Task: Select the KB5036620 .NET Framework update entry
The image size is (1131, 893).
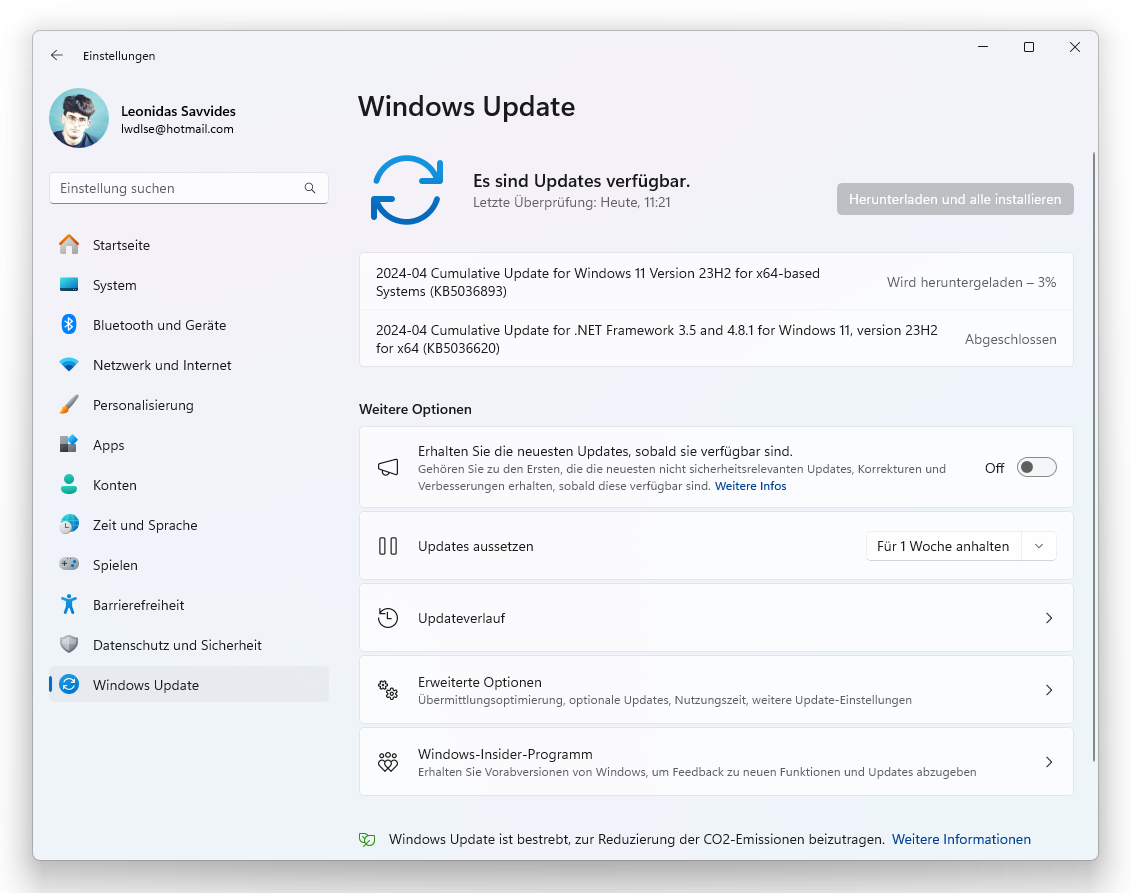Action: point(716,339)
